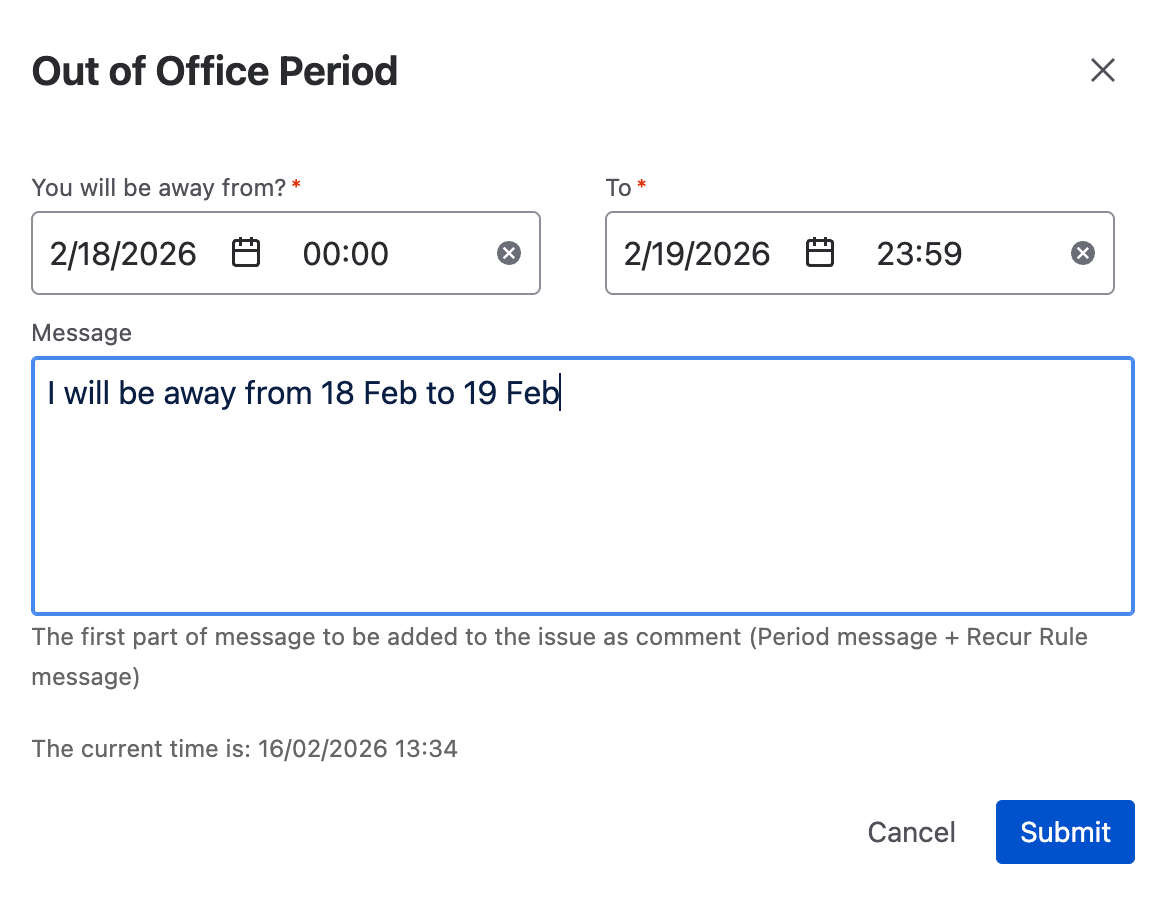Click the "You will be away from?" label
Screen dimensions: 1170x900
tap(159, 188)
